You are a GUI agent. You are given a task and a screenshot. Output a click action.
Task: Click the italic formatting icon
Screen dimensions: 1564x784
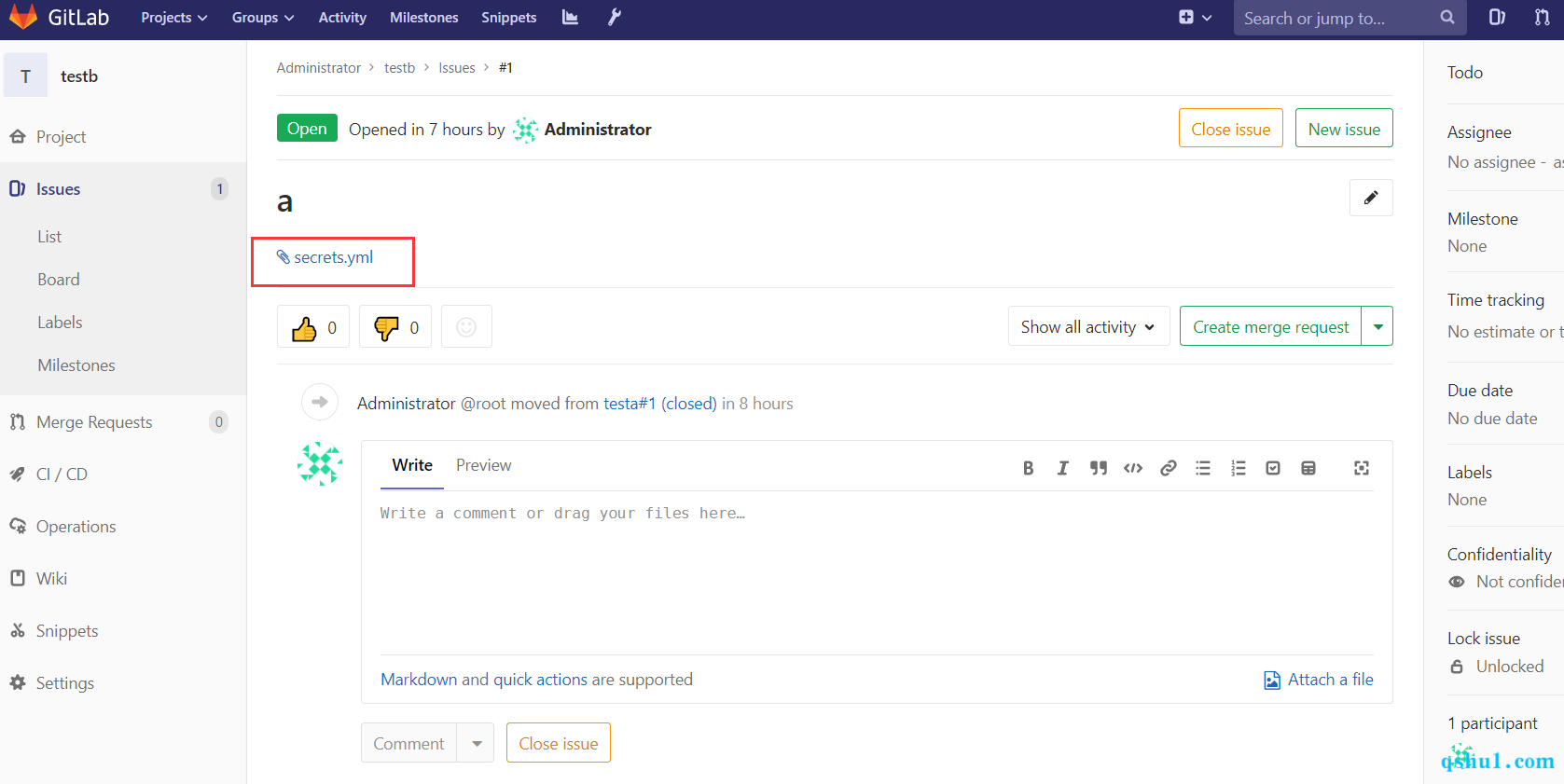1062,468
